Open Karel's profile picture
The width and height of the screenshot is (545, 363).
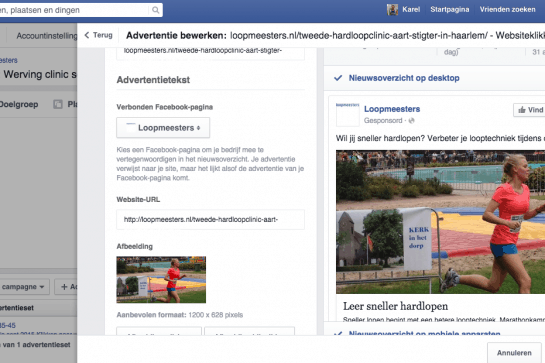point(392,9)
